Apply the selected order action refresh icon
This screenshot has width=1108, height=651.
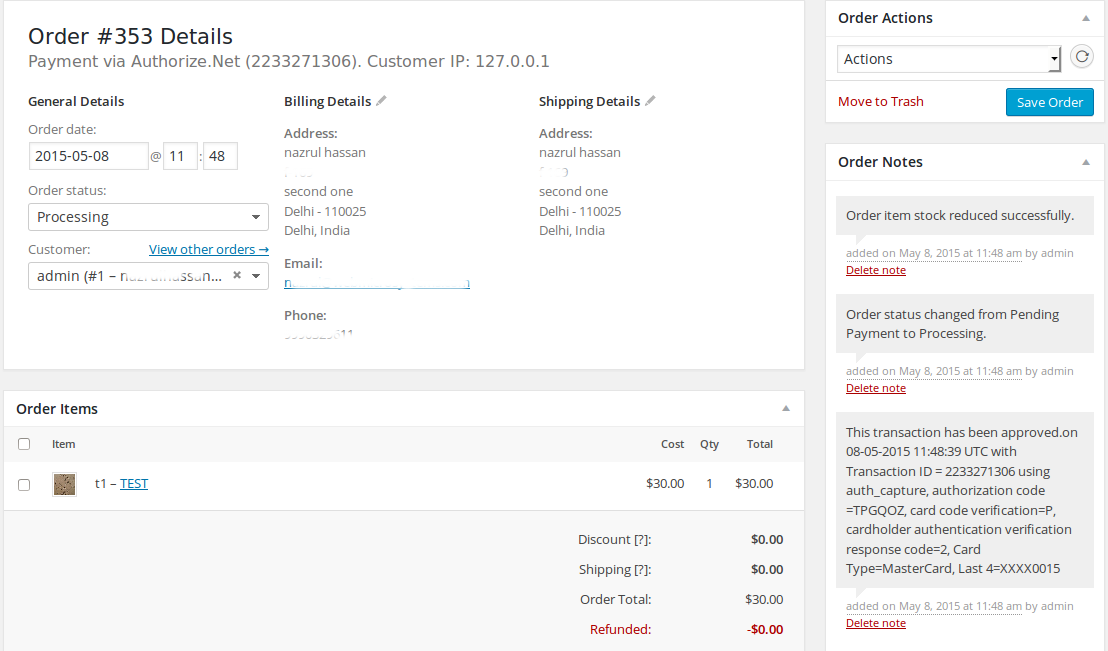point(1082,57)
